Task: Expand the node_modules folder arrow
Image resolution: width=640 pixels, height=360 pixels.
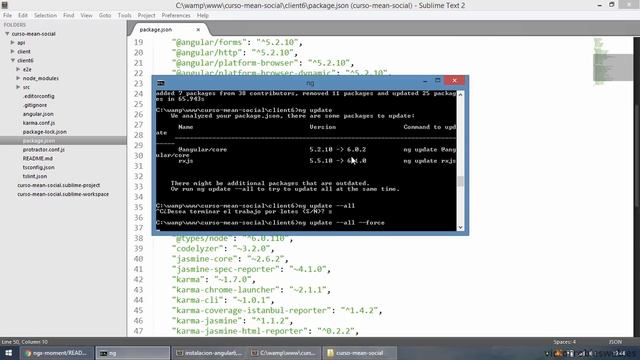Action: (x=18, y=78)
